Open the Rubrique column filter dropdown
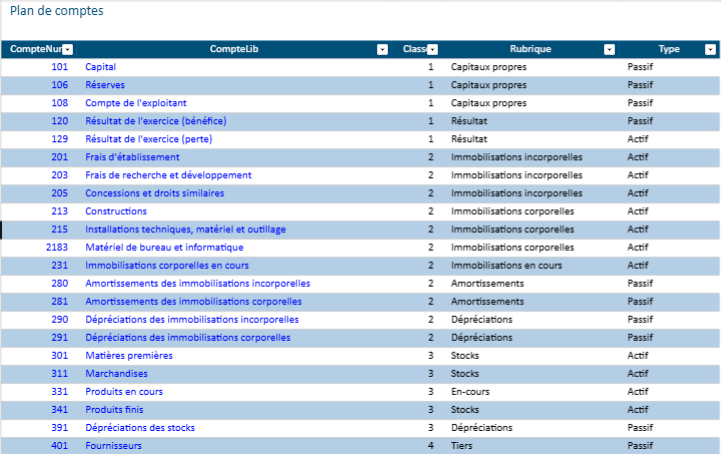This screenshot has height=454, width=721. (609, 49)
